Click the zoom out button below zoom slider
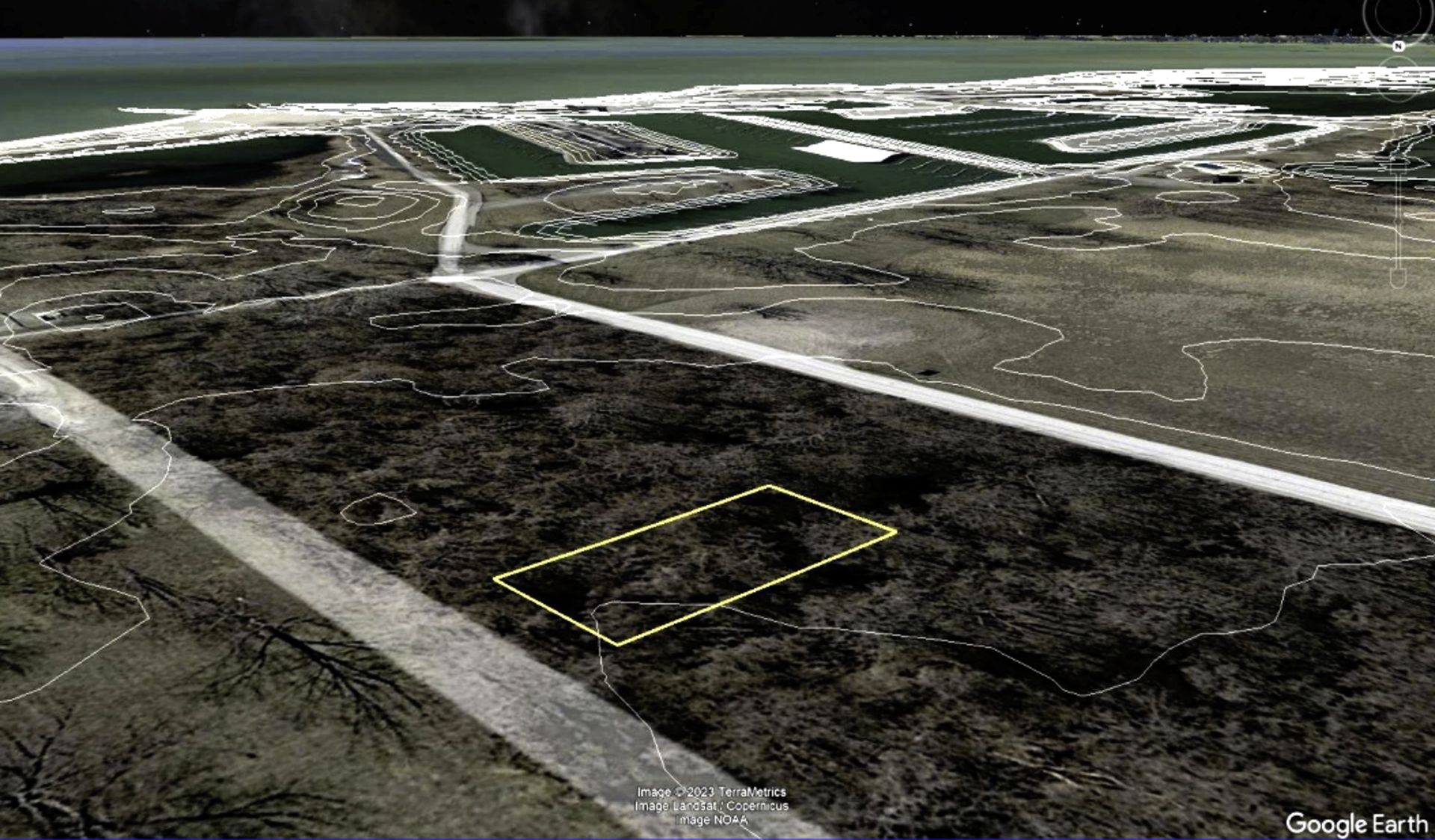 coord(1398,278)
